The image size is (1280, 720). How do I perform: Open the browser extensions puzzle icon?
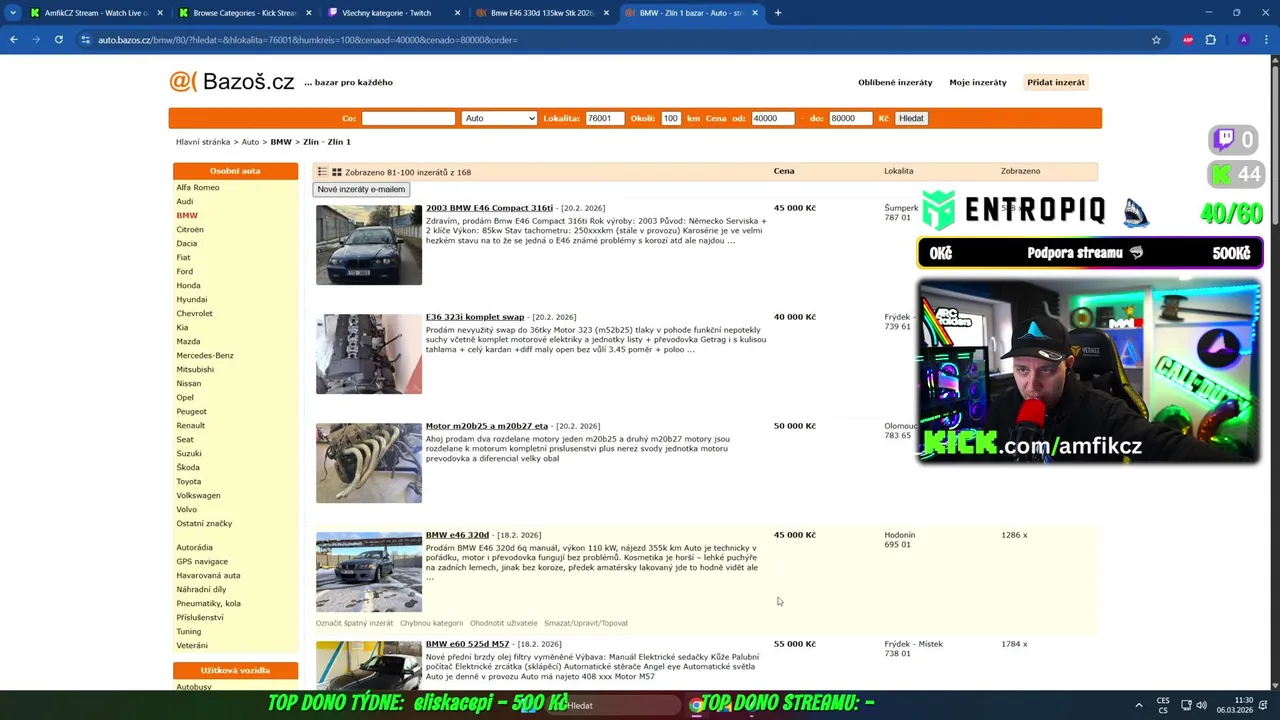click(x=1211, y=40)
